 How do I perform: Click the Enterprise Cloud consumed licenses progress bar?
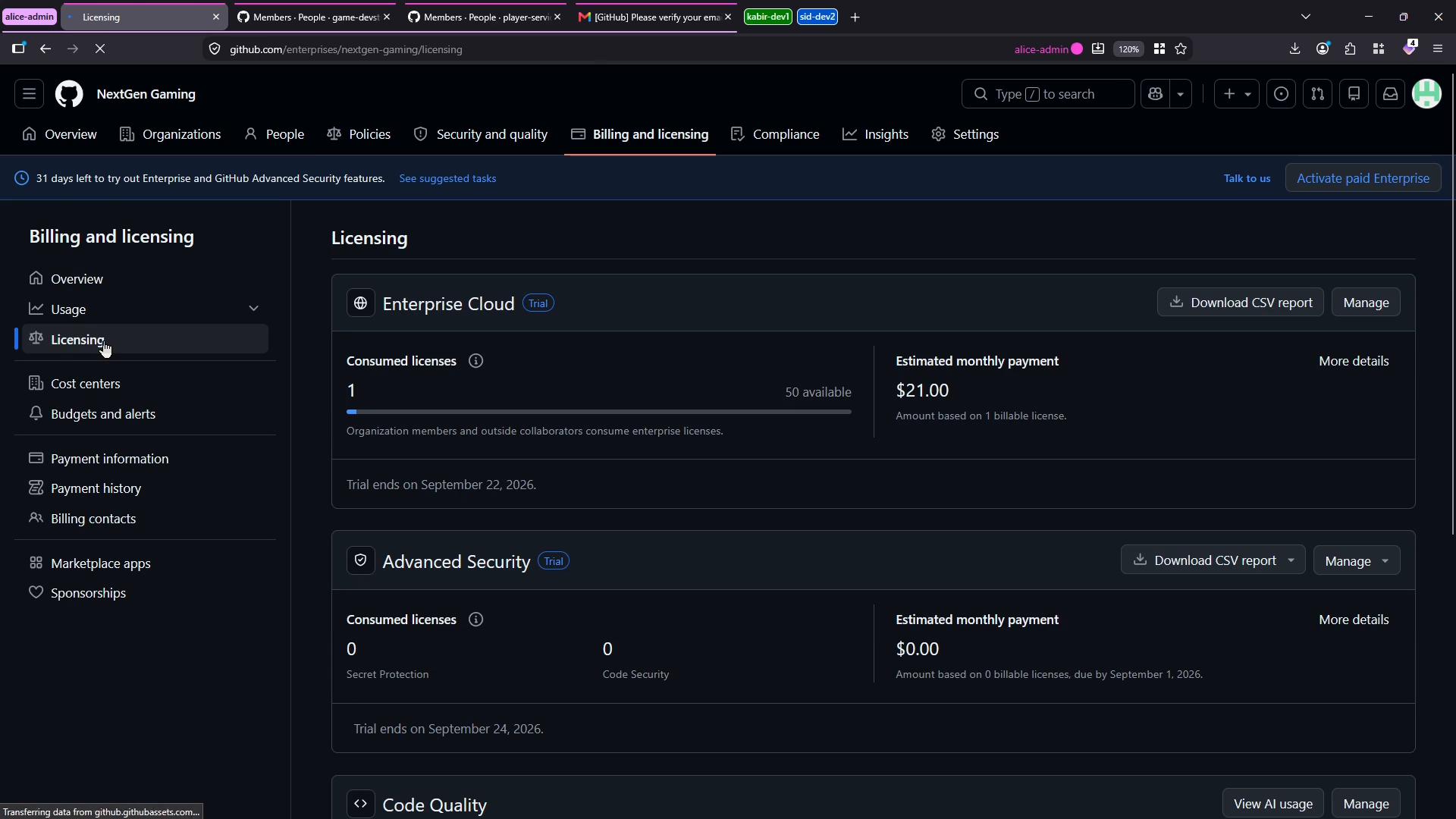[x=598, y=412]
